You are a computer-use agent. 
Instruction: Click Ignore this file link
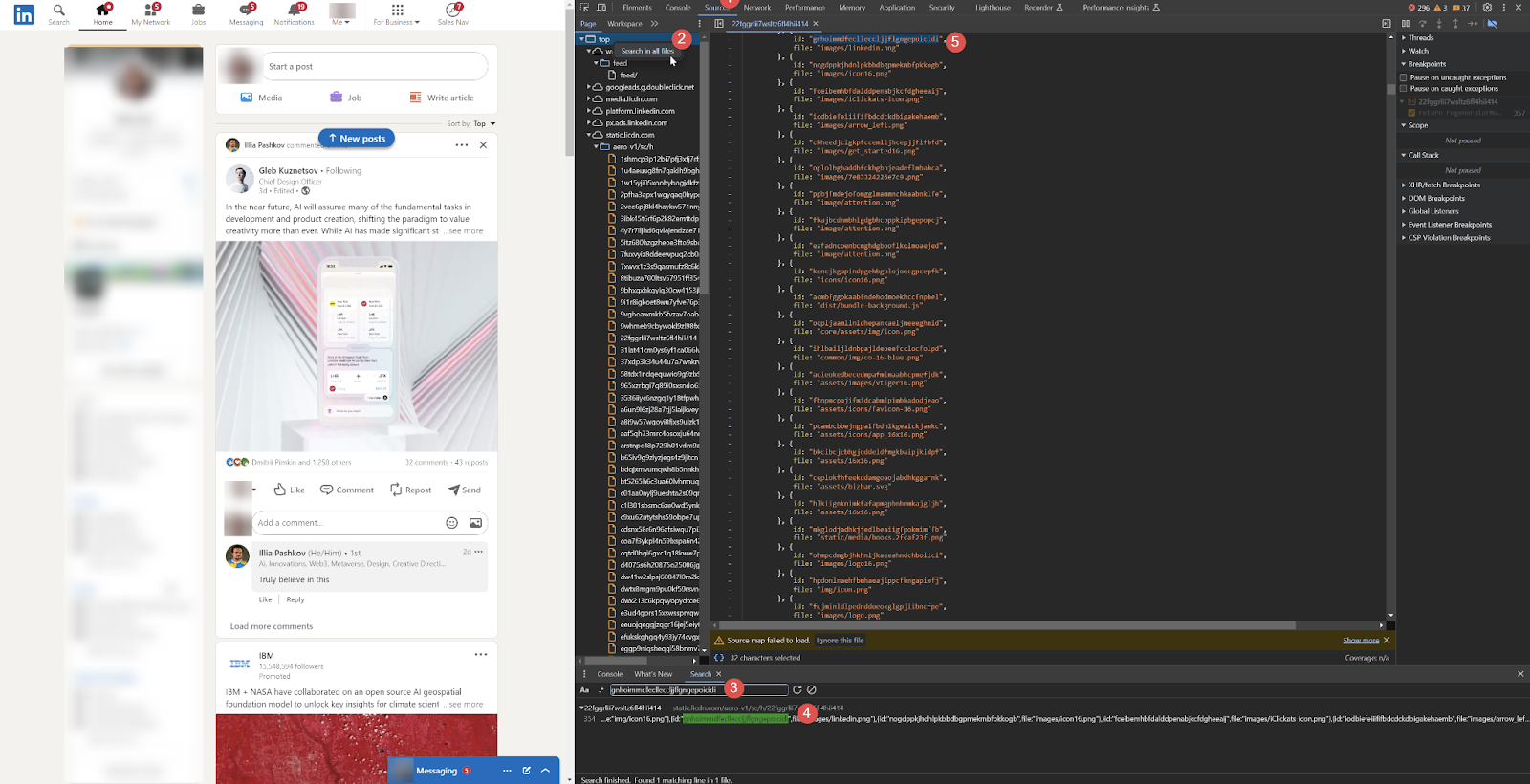[x=840, y=641]
